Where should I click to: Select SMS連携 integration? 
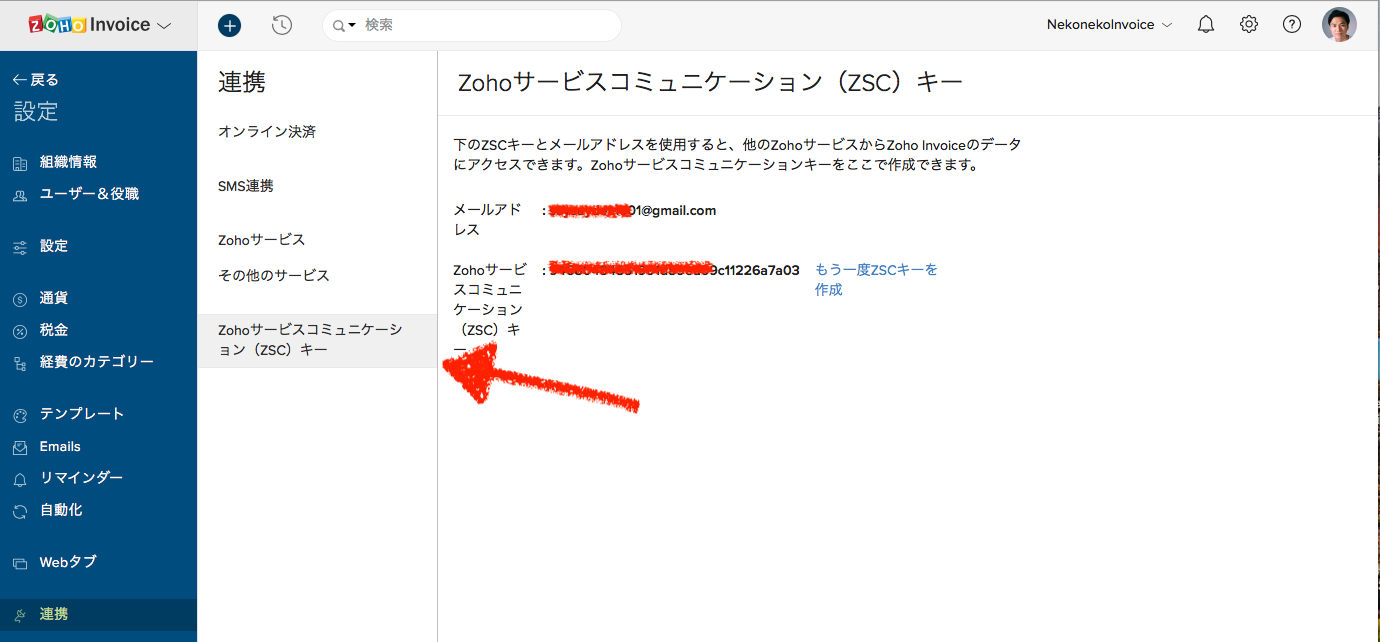246,186
